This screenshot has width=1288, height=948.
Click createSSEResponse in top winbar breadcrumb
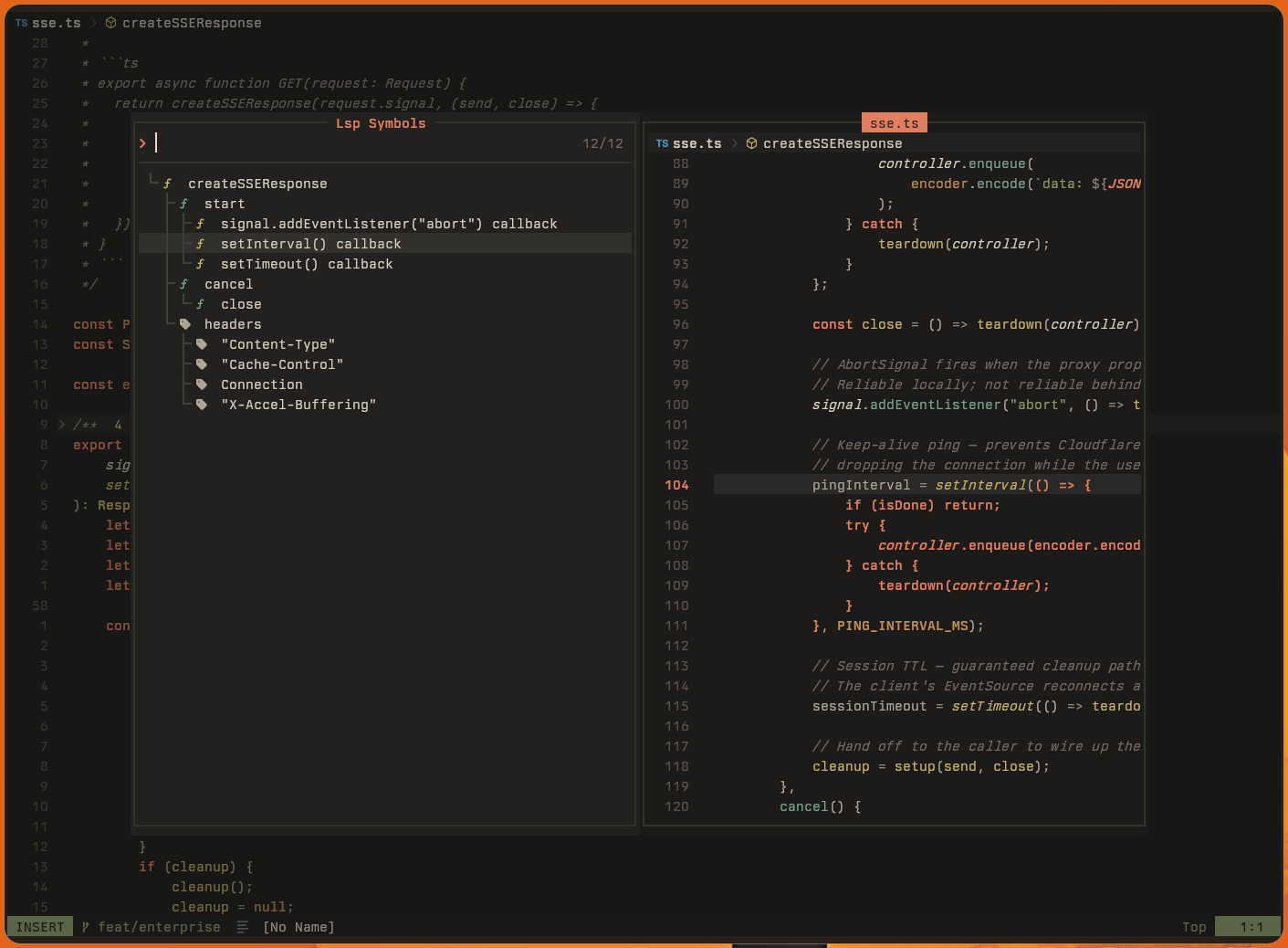point(192,23)
